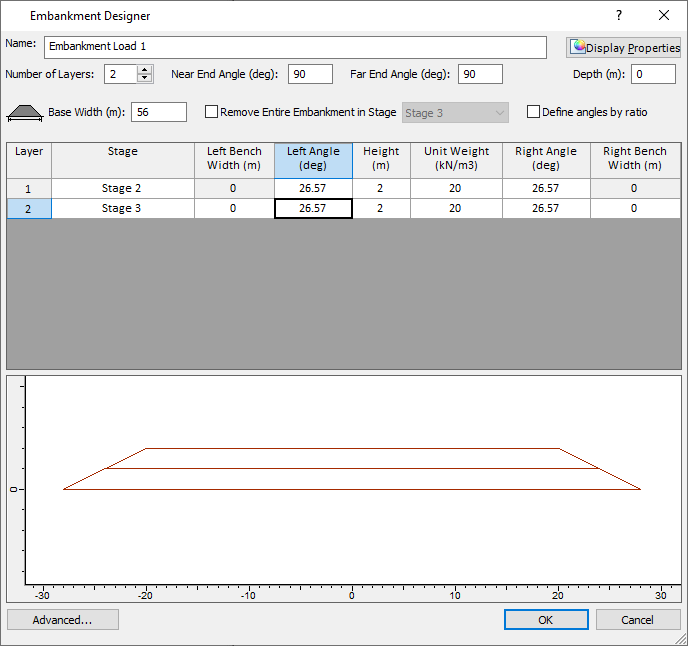Screen dimensions: 688x646
Task: Enable Remove Entire Embankment in Stage checkbox
Action: (x=211, y=113)
